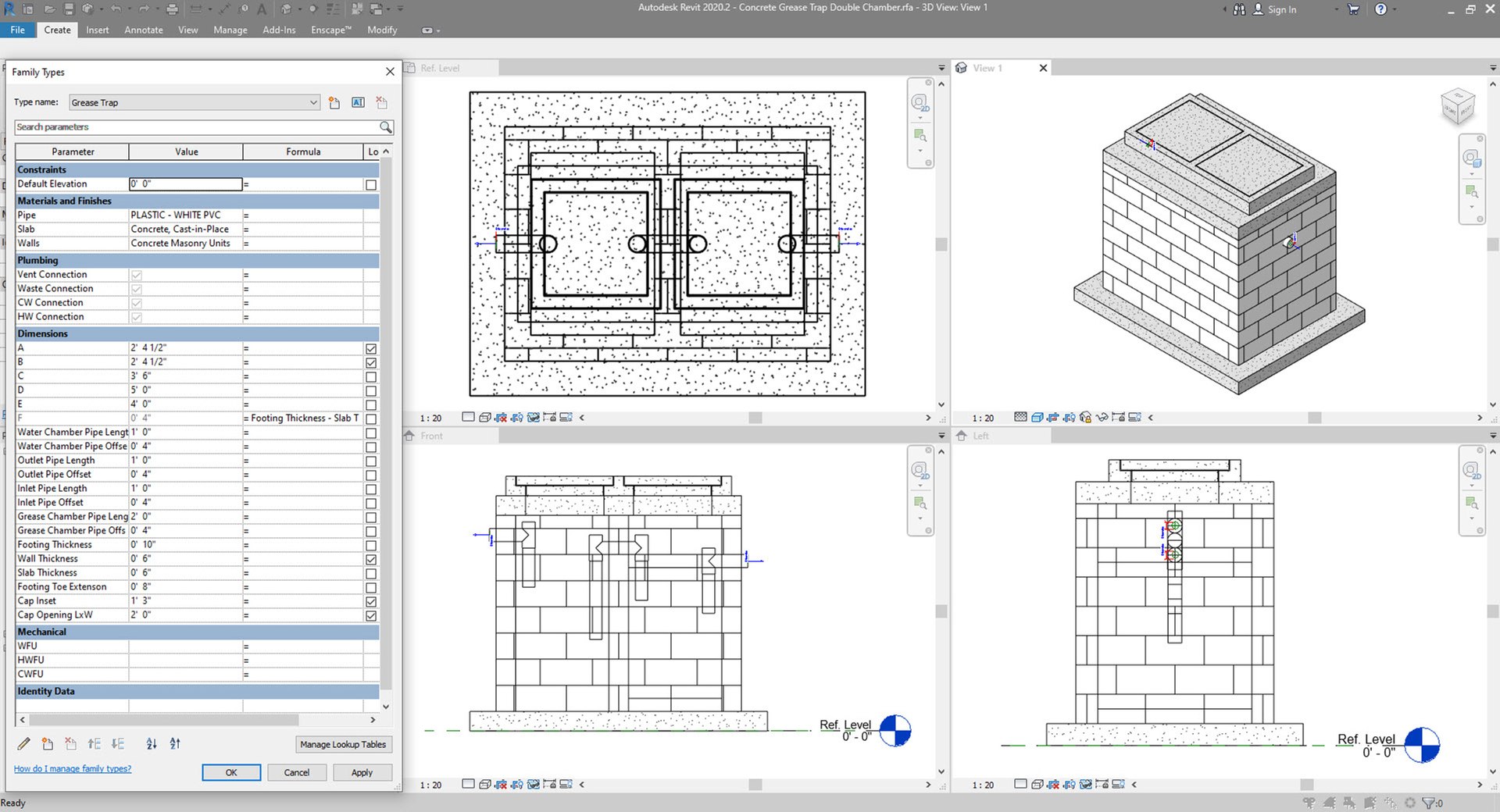
Task: Click the Text tool icon in quick access toolbar
Action: point(262,9)
